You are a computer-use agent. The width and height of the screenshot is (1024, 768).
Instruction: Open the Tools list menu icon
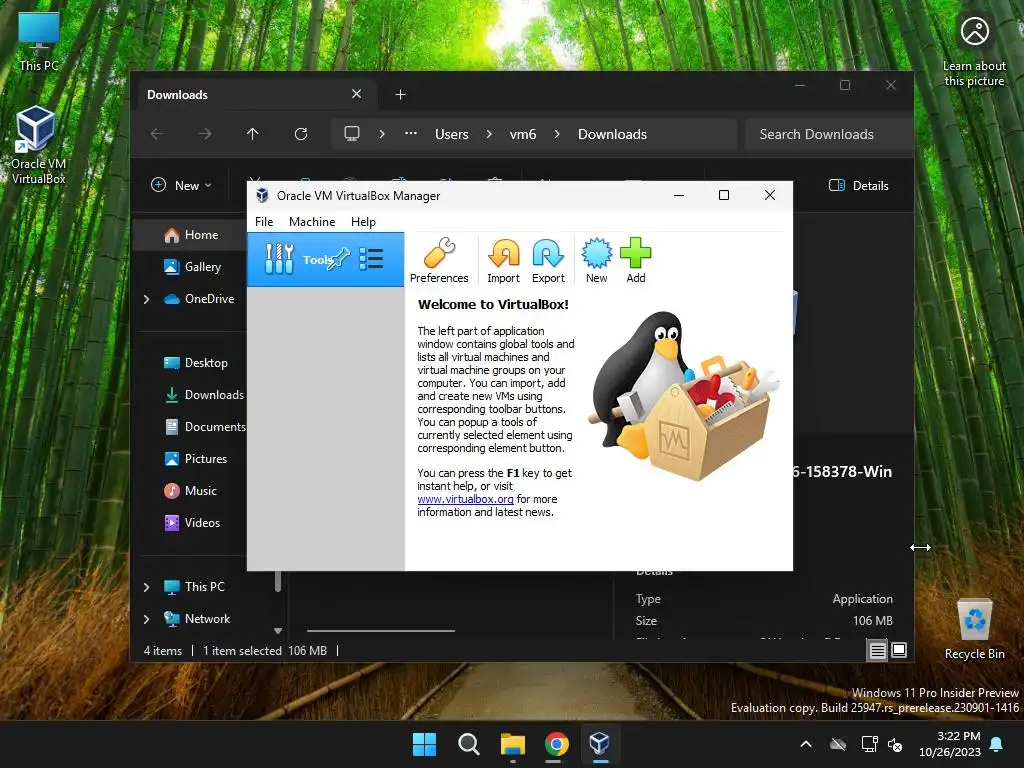point(371,259)
